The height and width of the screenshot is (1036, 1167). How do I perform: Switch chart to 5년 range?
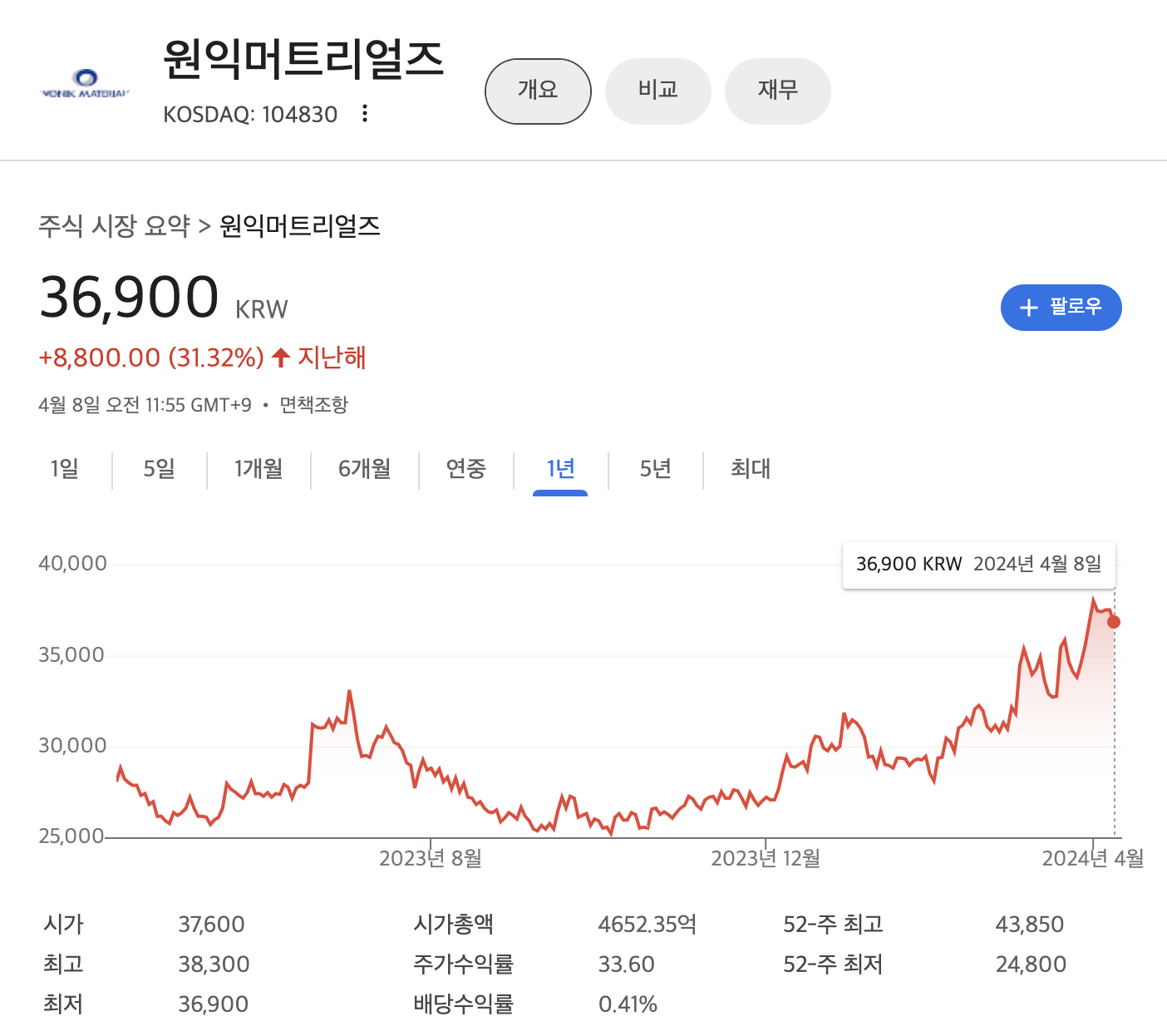click(656, 469)
